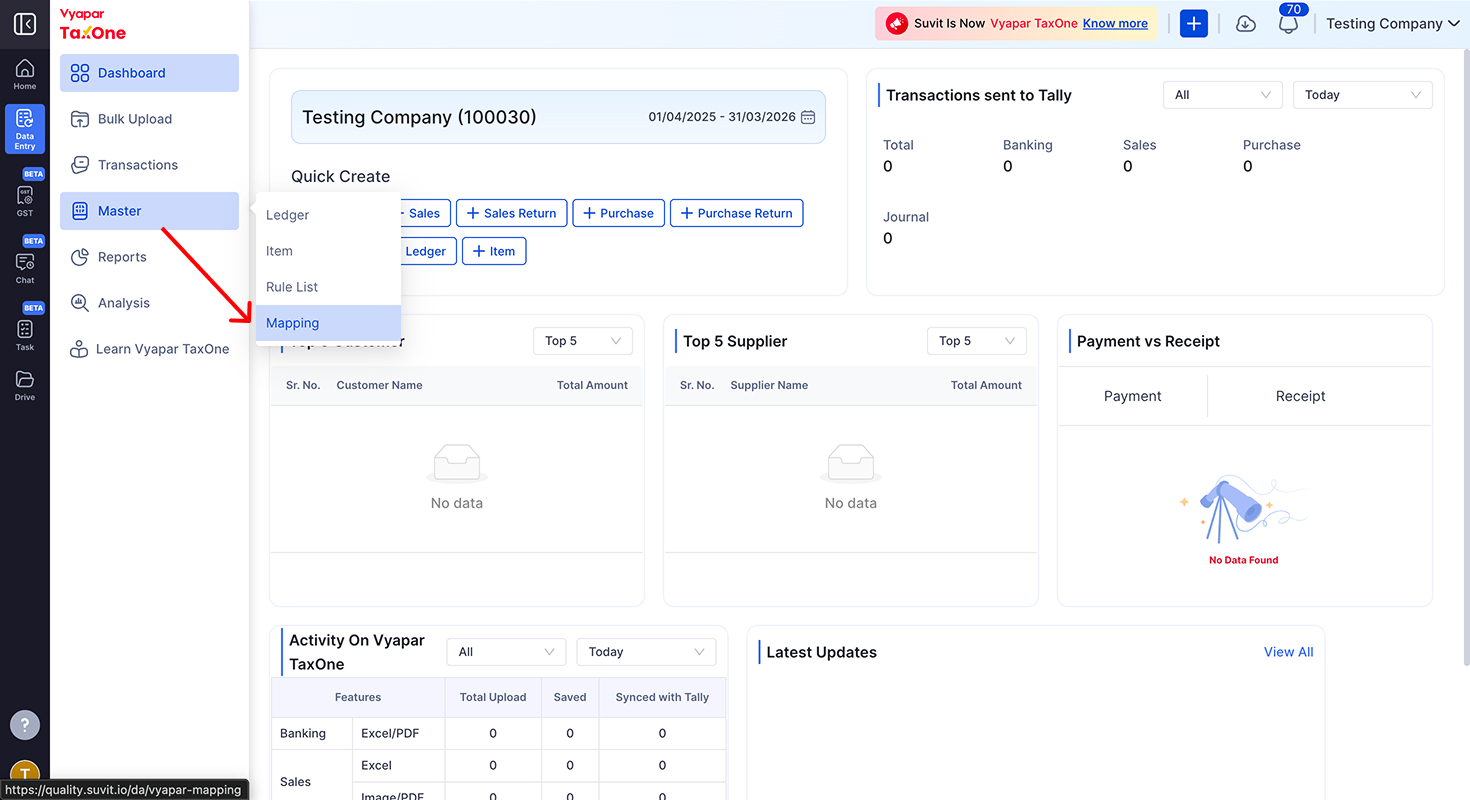Image resolution: width=1470 pixels, height=800 pixels.
Task: Open the Testing Company account dropdown
Action: (1393, 24)
